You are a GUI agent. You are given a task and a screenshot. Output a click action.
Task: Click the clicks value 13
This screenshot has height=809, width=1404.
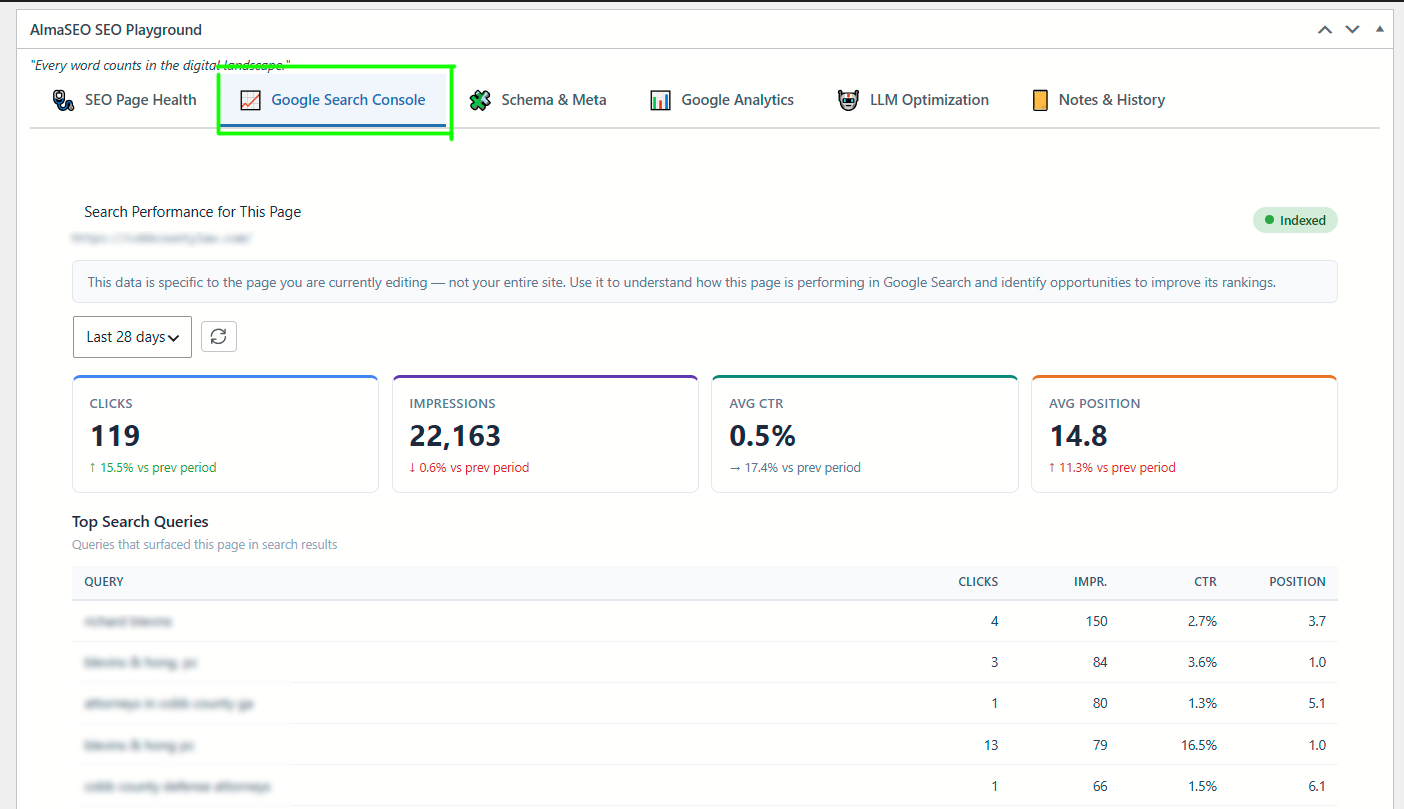click(991, 745)
